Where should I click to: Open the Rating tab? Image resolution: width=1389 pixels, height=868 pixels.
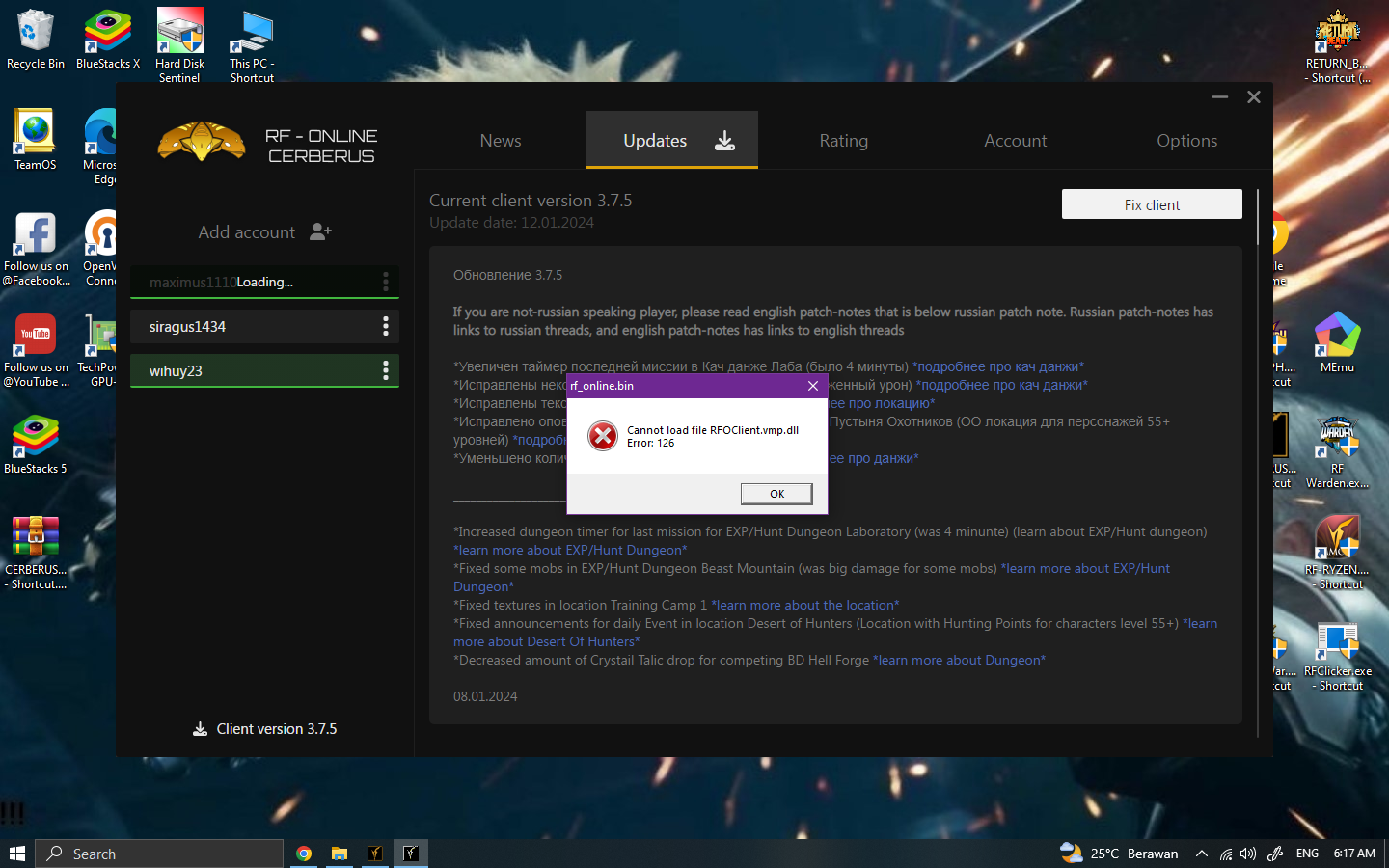tap(844, 141)
